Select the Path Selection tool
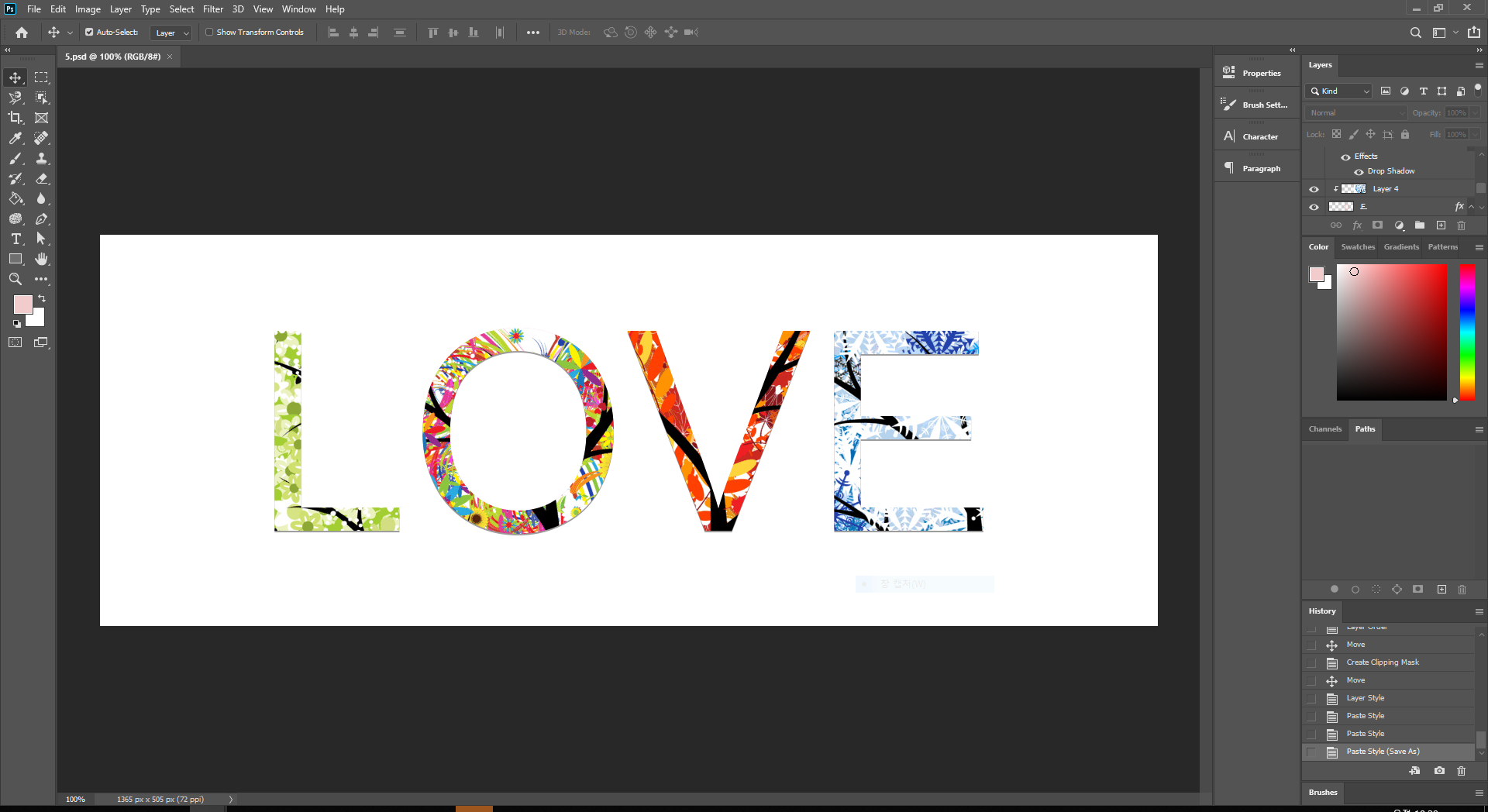The width and height of the screenshot is (1488, 812). coord(42,239)
